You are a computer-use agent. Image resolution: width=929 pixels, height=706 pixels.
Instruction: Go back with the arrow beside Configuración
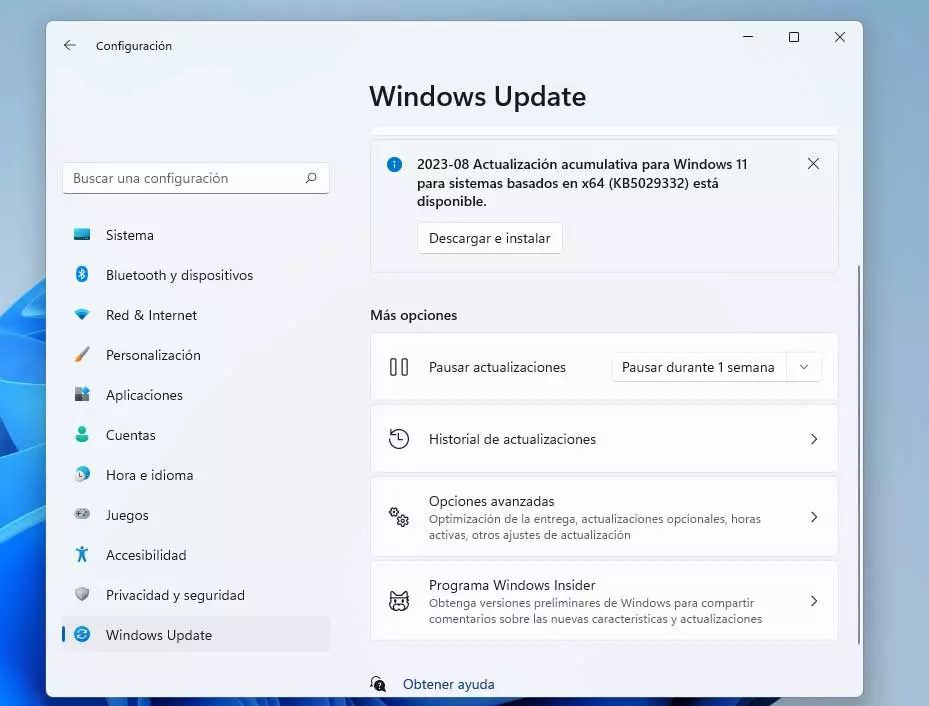[70, 46]
